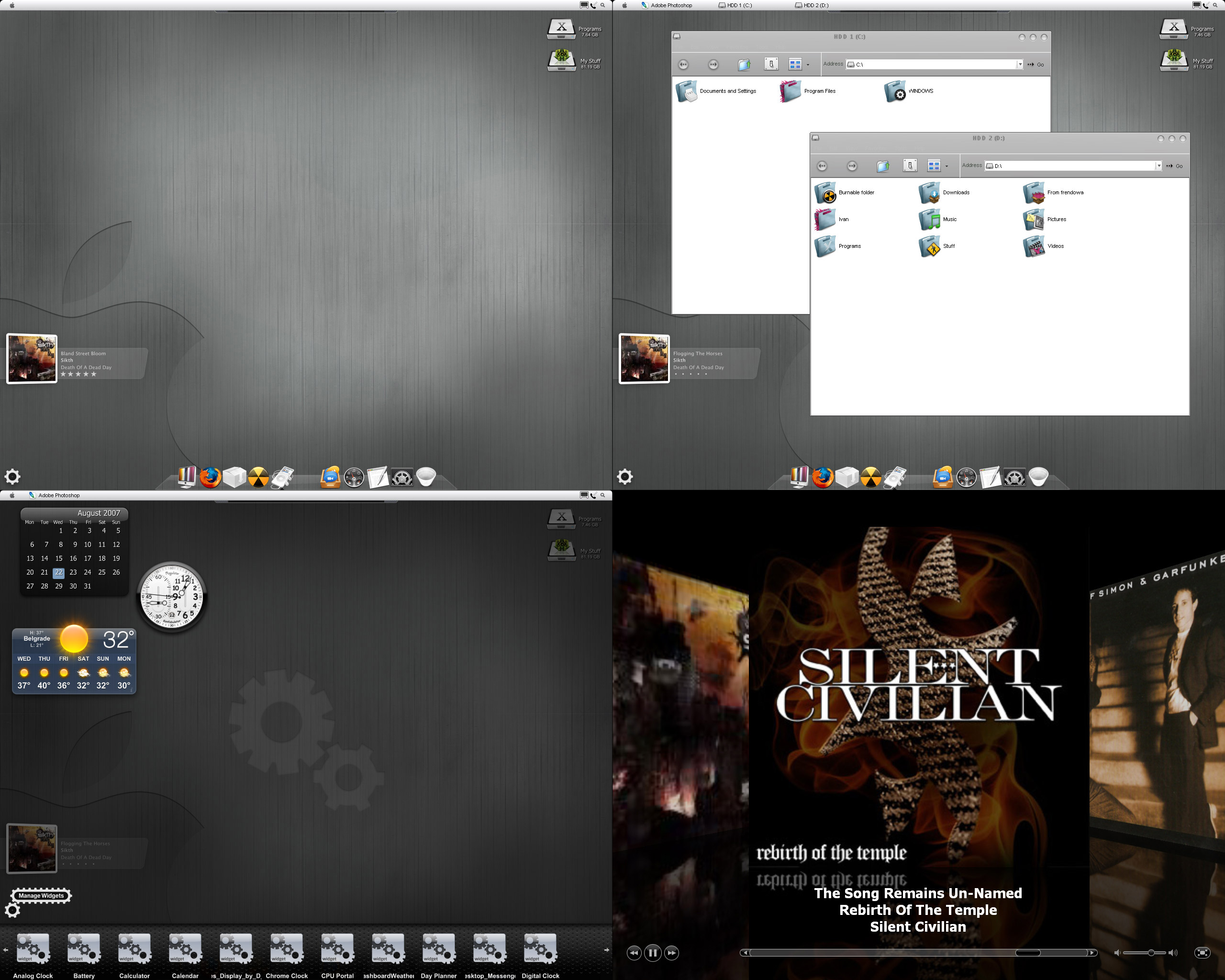Viewport: 1225px width, 980px height.
Task: Add the Chrome Clock widget
Action: point(287,956)
